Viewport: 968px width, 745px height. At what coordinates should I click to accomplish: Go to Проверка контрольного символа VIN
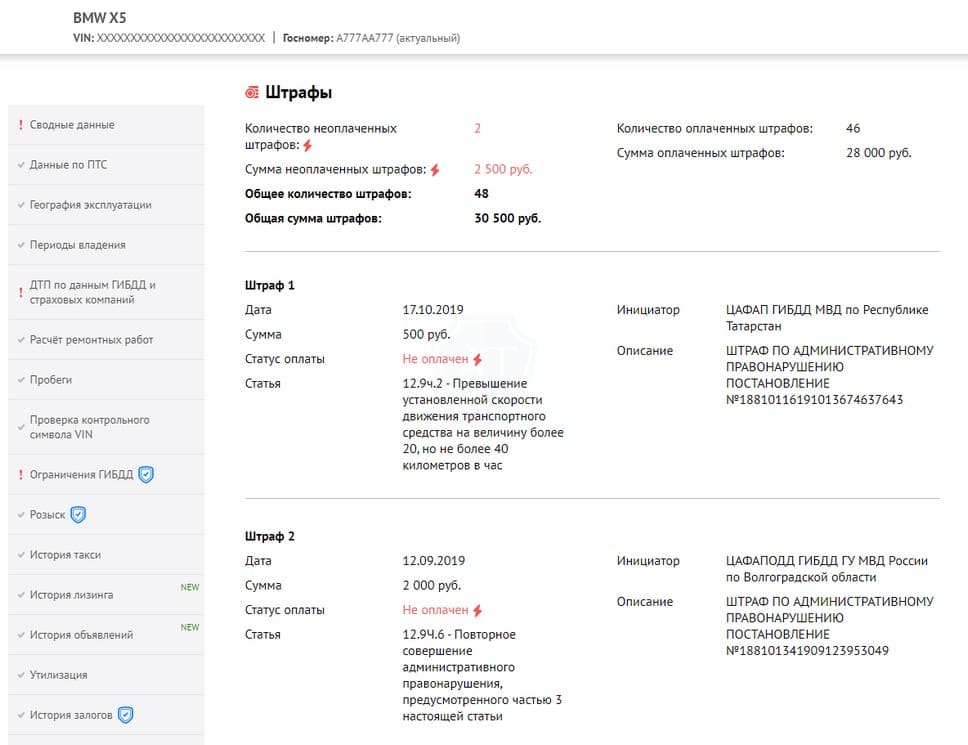pyautogui.click(x=106, y=427)
